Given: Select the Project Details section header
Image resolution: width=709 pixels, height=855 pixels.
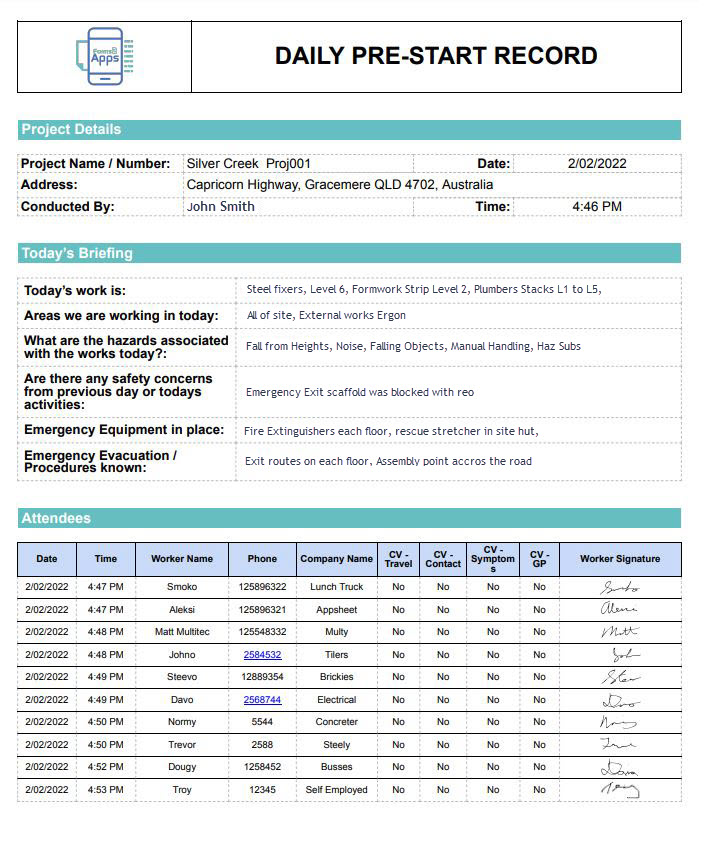Looking at the screenshot, I should tap(71, 130).
